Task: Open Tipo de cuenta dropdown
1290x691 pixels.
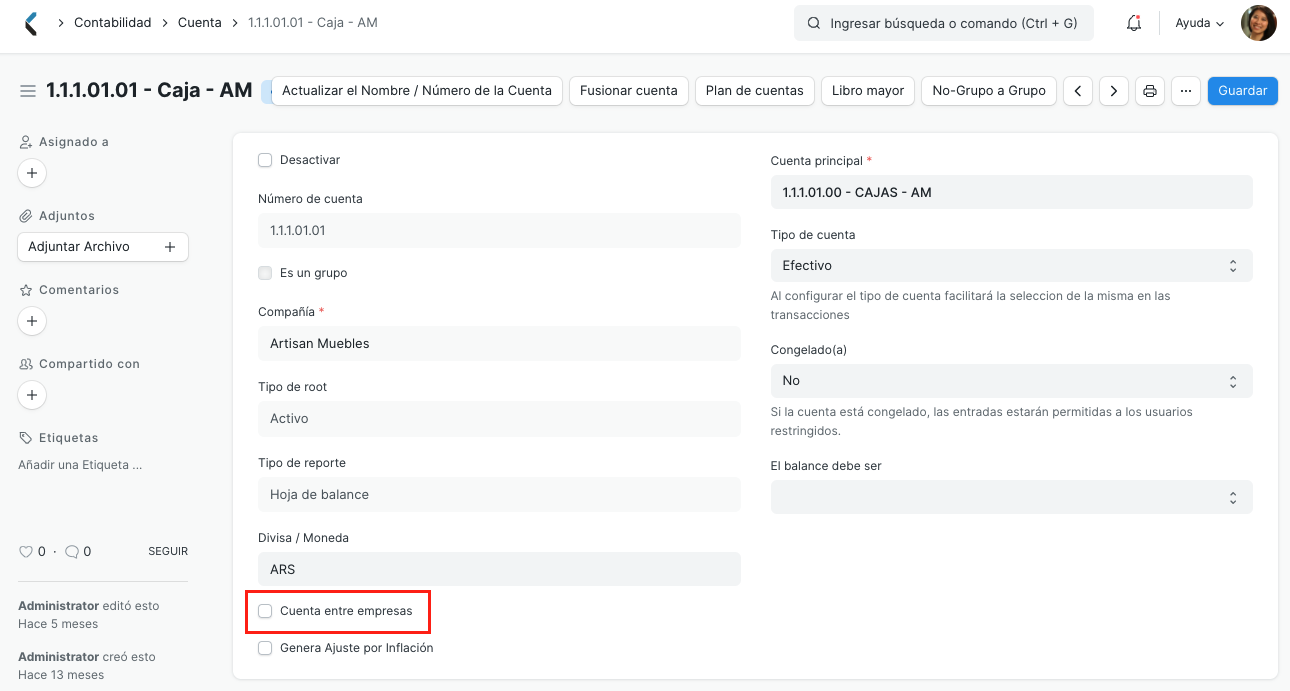Action: click(x=1011, y=266)
